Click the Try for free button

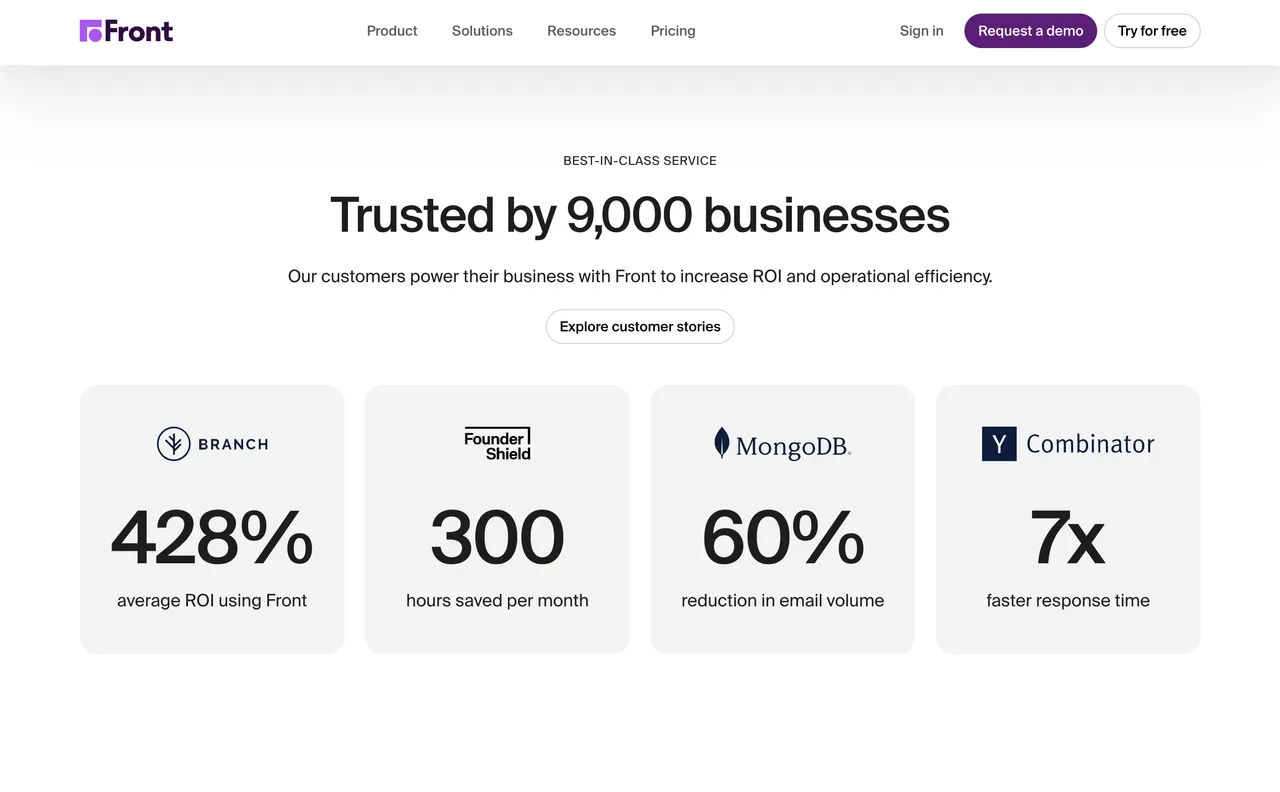[1152, 31]
